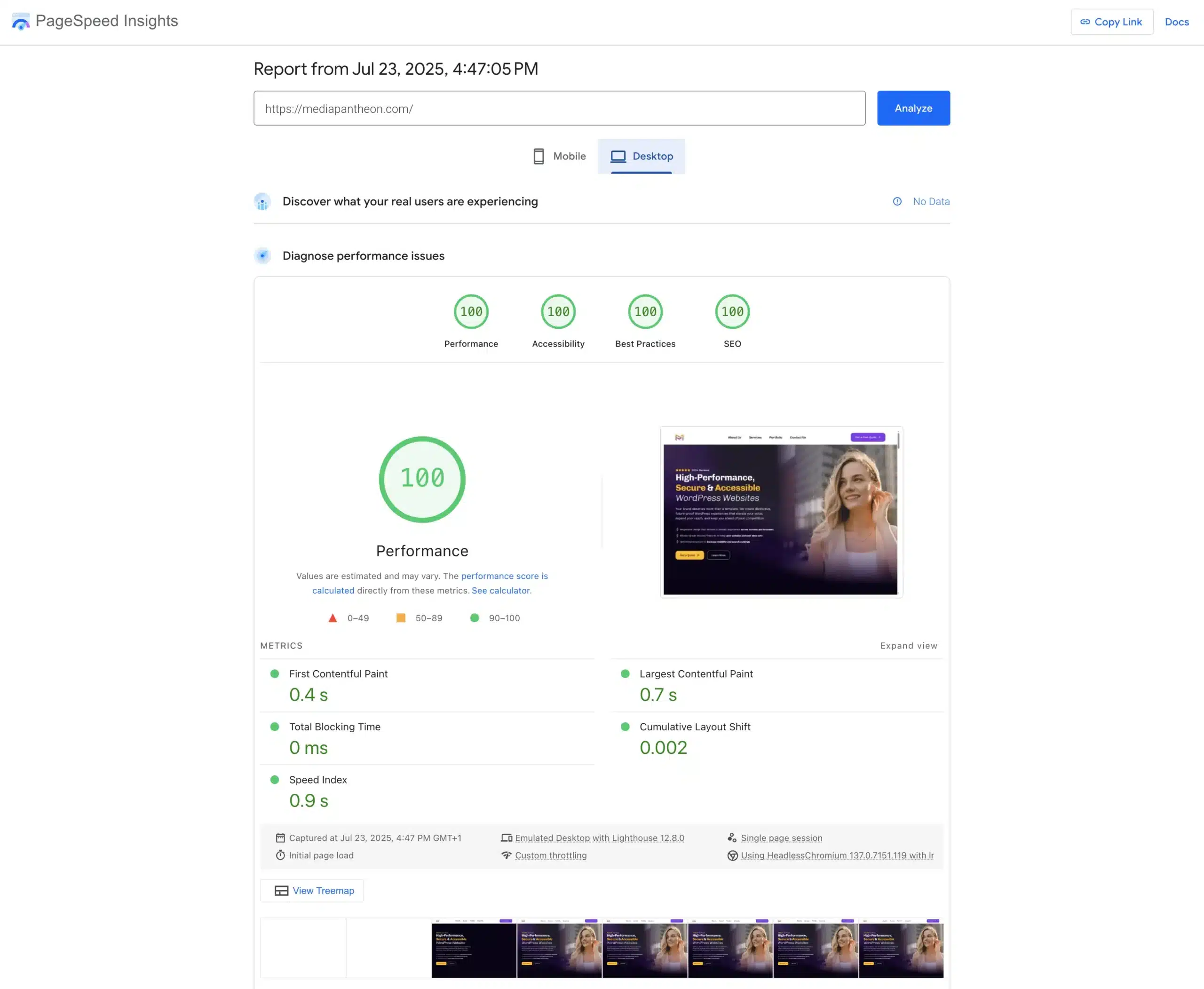Viewport: 1204px width, 989px height.
Task: Click the green dot beside Speed Index
Action: pyautogui.click(x=275, y=779)
